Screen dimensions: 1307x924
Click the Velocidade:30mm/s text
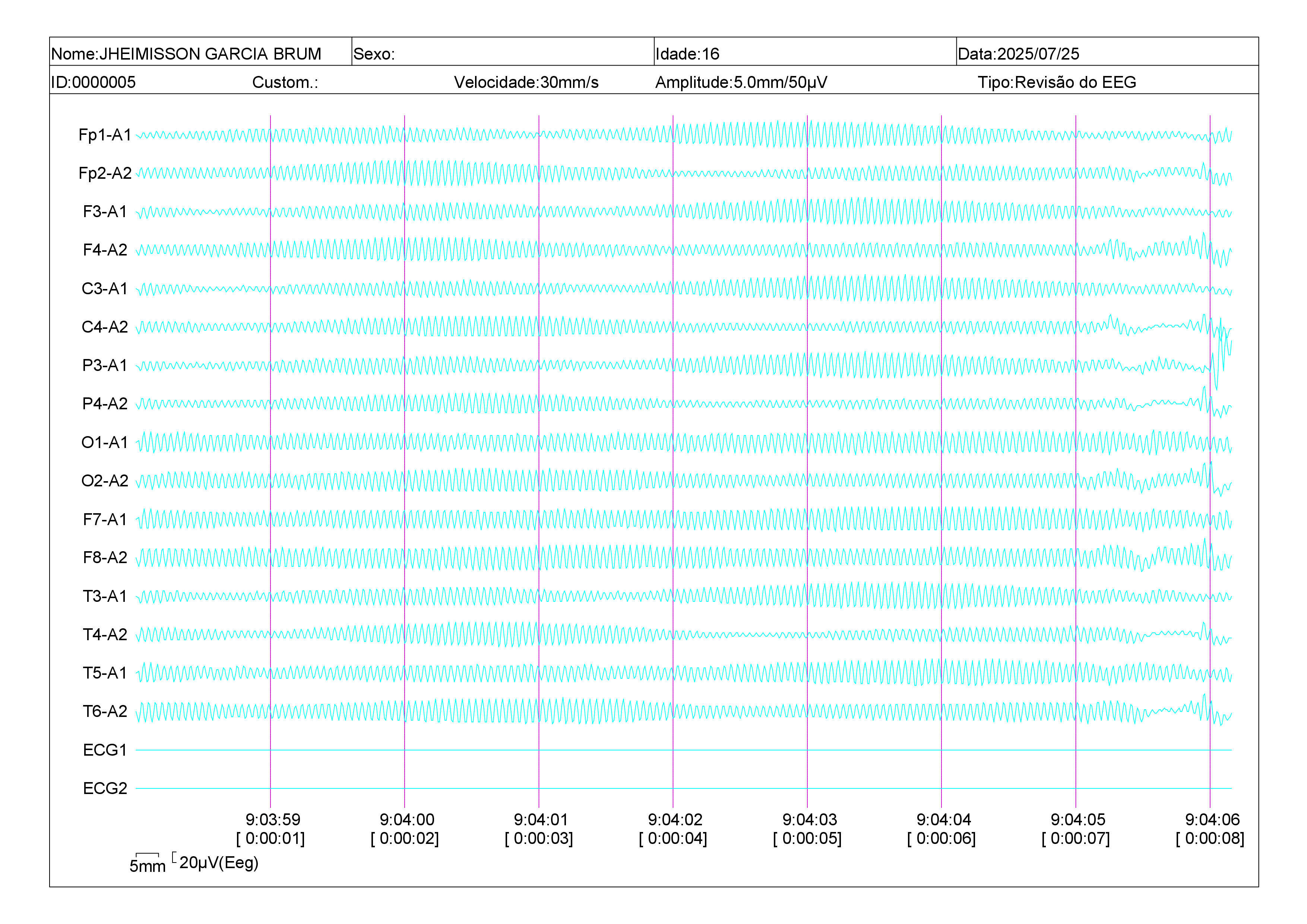(x=526, y=83)
